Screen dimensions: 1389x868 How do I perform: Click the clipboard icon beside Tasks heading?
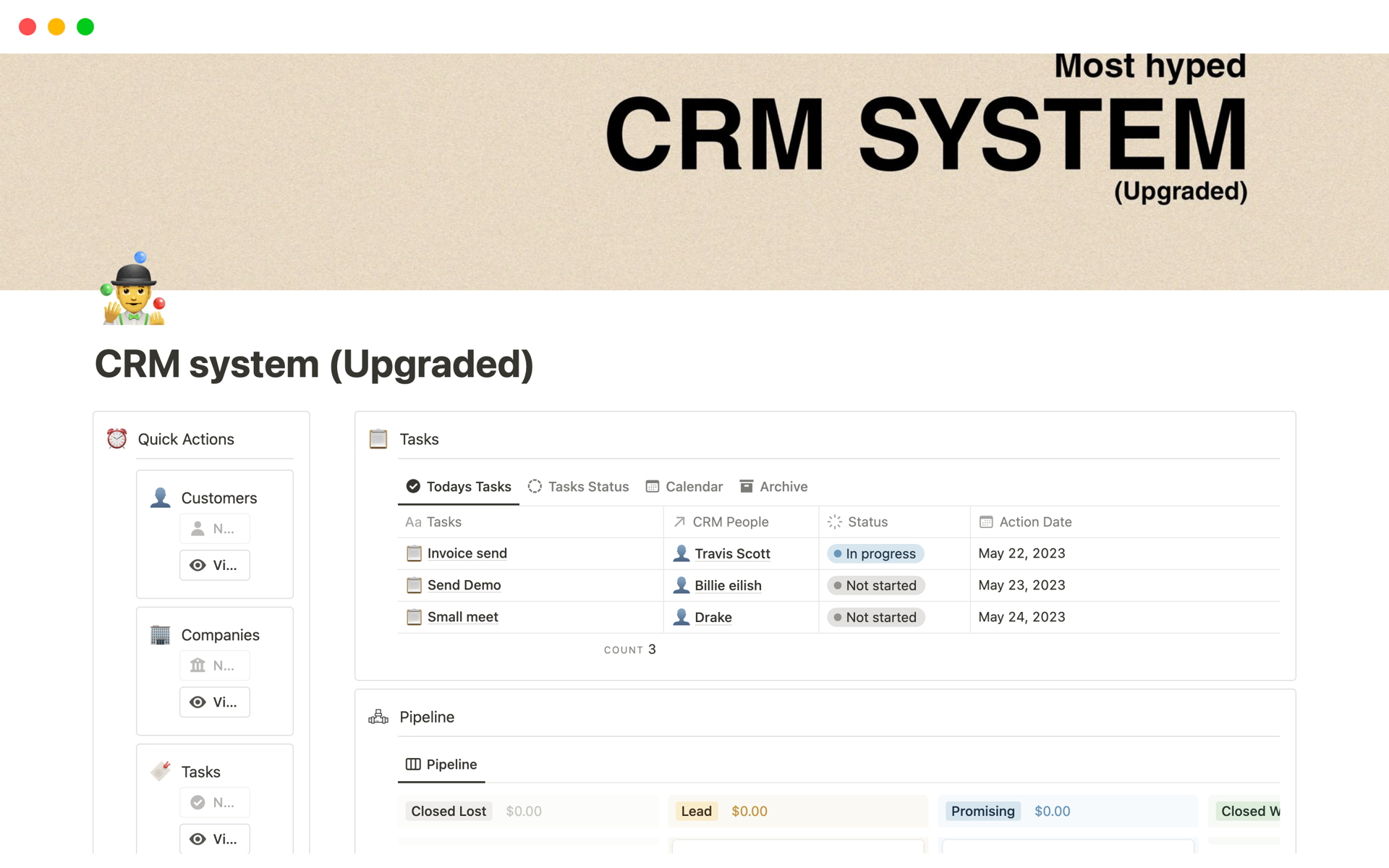tap(378, 439)
